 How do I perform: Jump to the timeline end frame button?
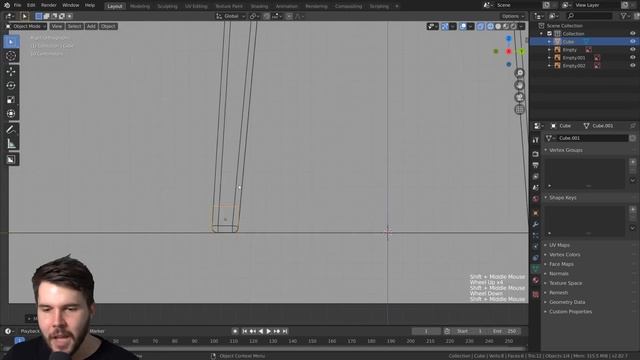click(x=285, y=331)
